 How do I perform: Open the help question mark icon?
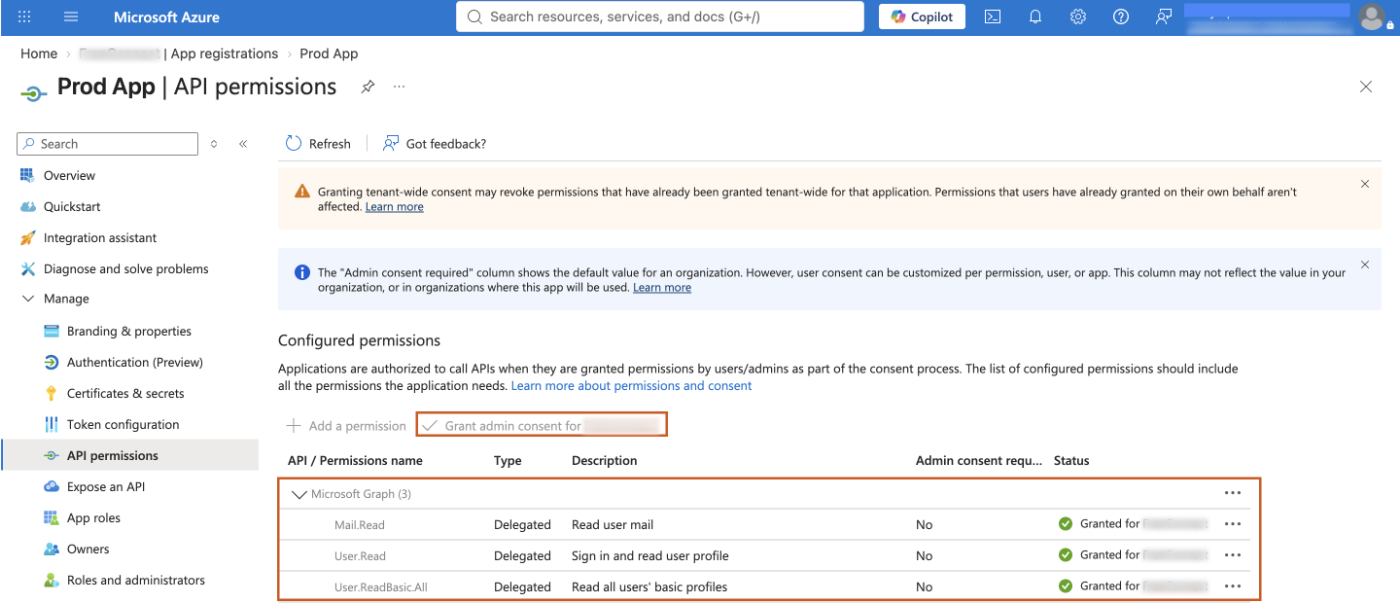(x=1121, y=17)
